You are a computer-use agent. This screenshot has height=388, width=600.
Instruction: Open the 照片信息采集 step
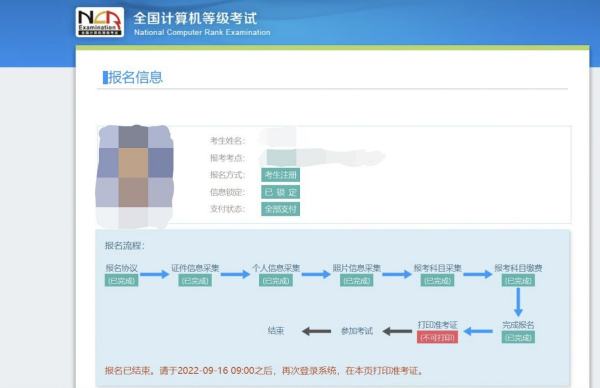357,268
